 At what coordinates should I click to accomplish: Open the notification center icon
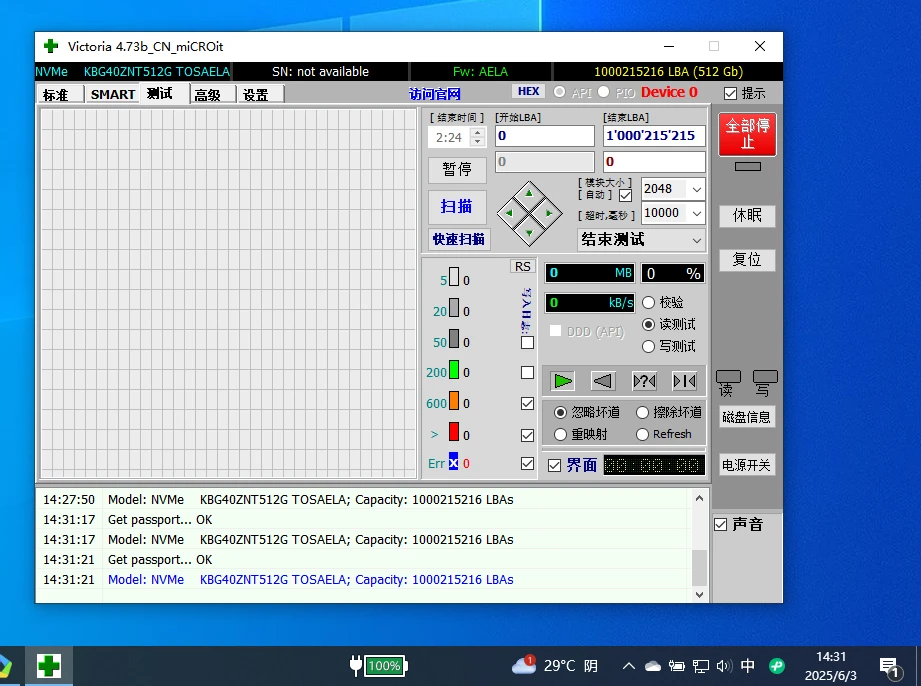(x=890, y=667)
